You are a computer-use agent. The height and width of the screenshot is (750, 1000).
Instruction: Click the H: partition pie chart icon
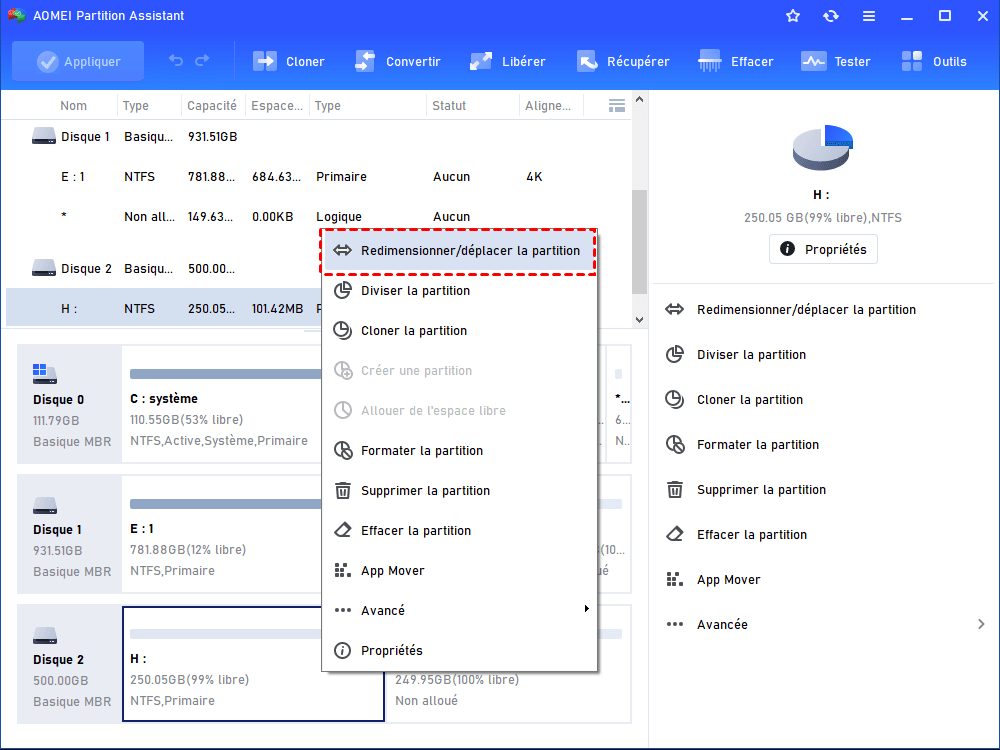click(x=823, y=147)
